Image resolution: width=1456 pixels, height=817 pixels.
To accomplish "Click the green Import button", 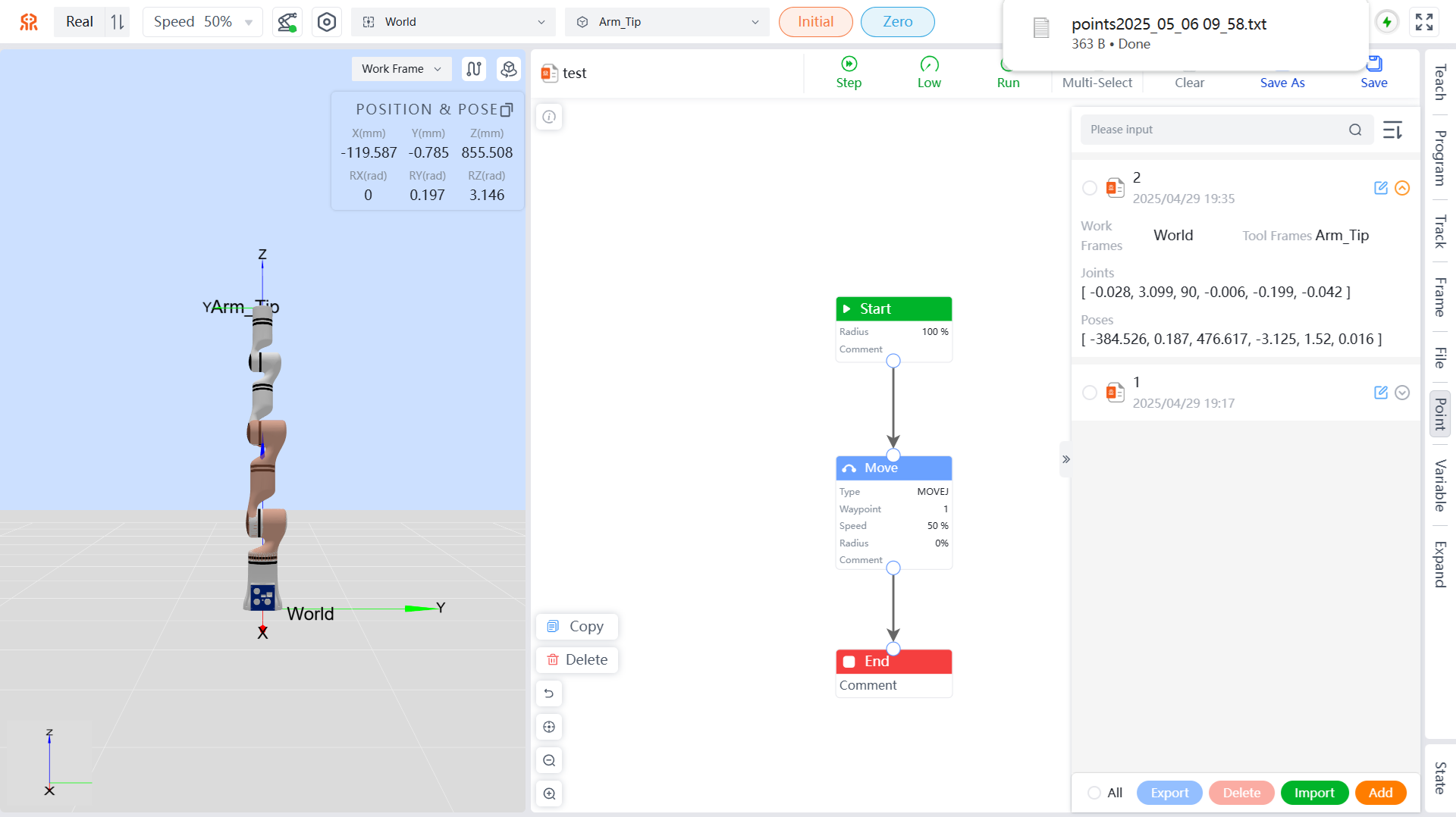I will point(1314,793).
